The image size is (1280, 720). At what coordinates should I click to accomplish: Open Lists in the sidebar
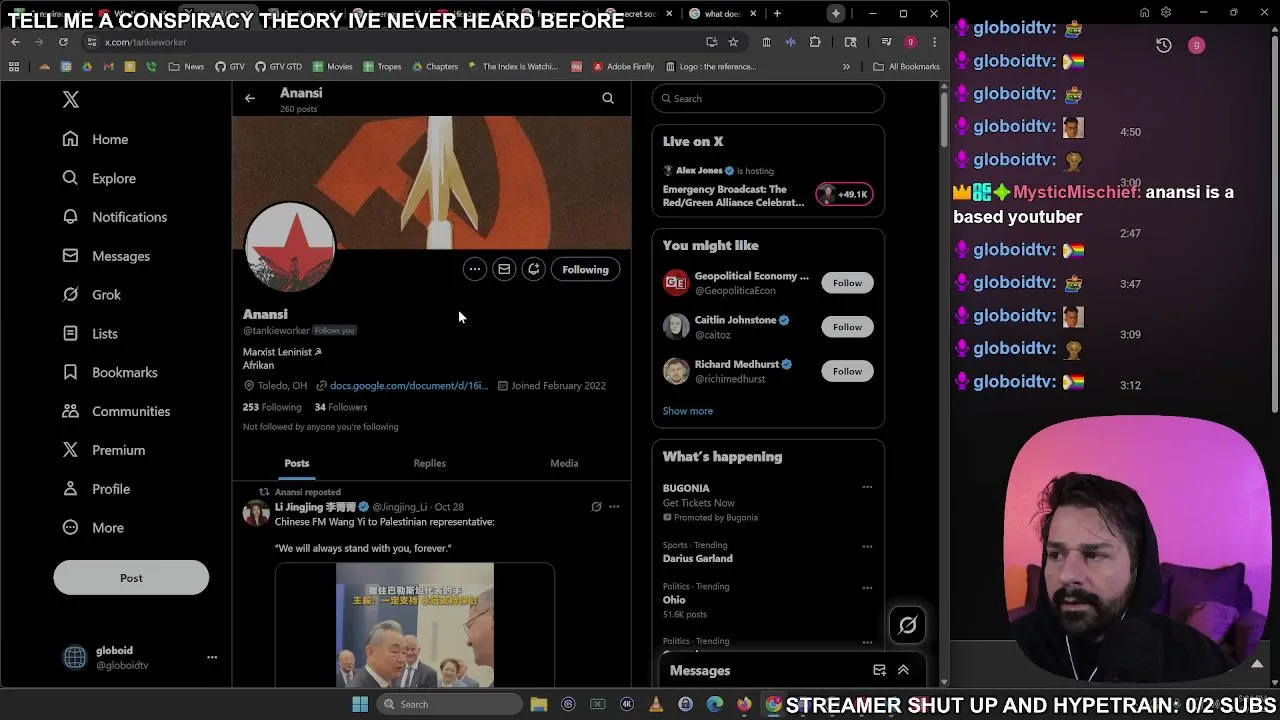tap(90, 334)
